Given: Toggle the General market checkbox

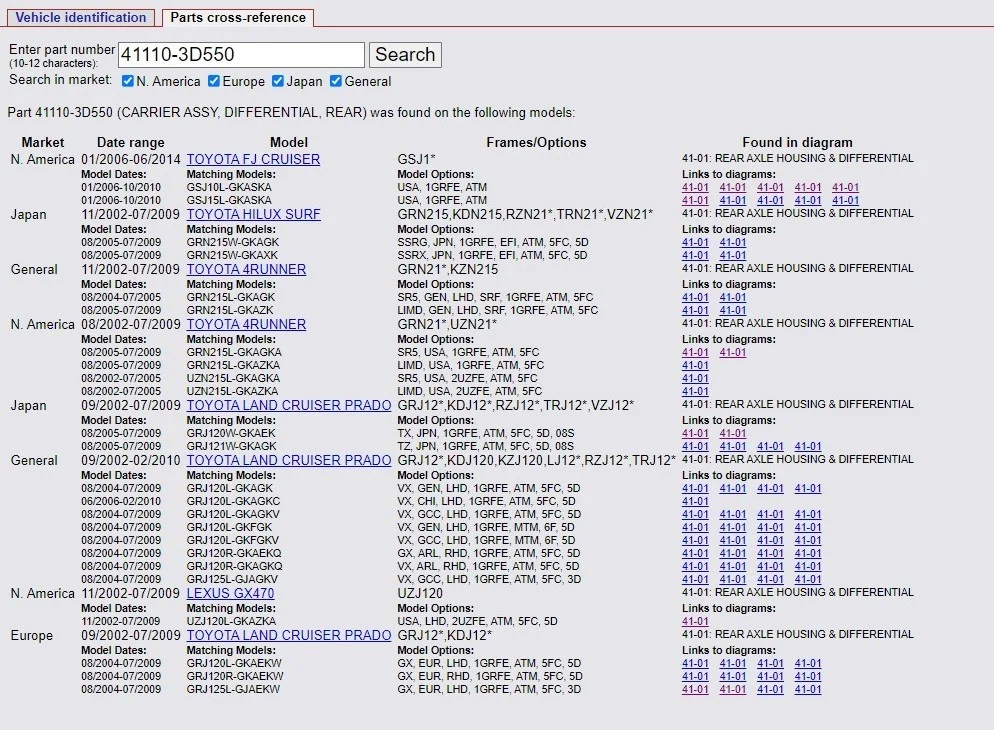Looking at the screenshot, I should (336, 81).
